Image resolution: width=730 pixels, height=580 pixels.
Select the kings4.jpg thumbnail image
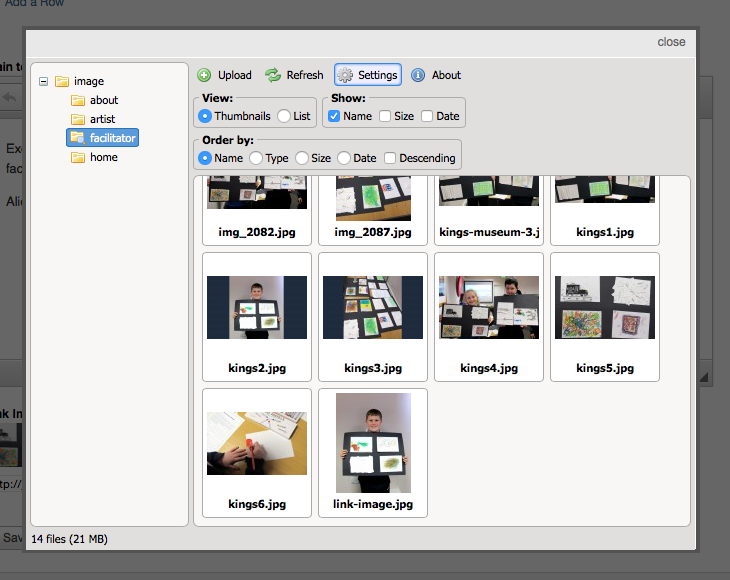pos(489,307)
